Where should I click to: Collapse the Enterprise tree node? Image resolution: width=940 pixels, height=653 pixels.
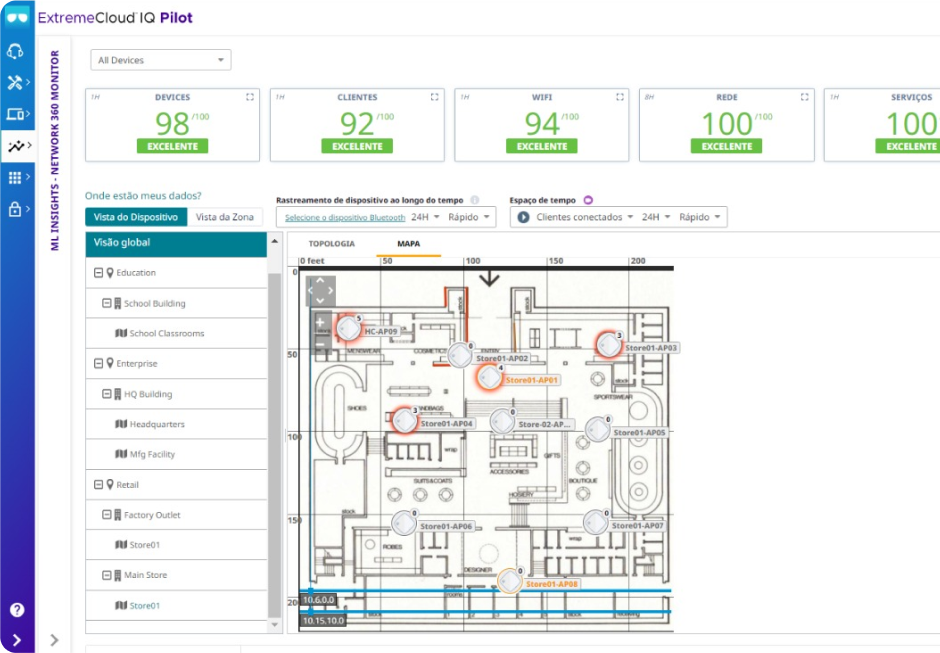point(98,363)
